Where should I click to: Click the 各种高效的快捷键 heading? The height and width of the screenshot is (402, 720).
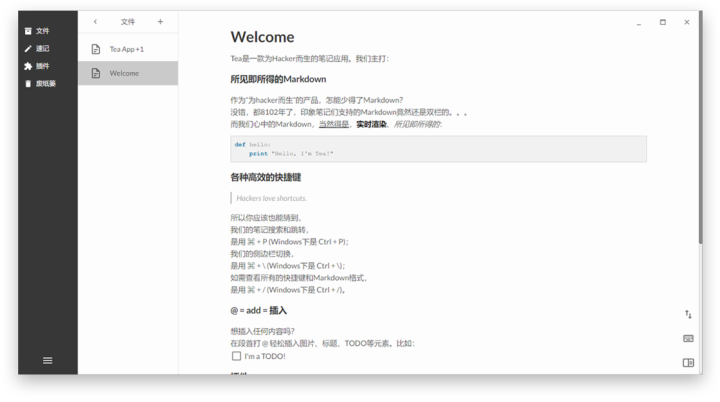[265, 177]
